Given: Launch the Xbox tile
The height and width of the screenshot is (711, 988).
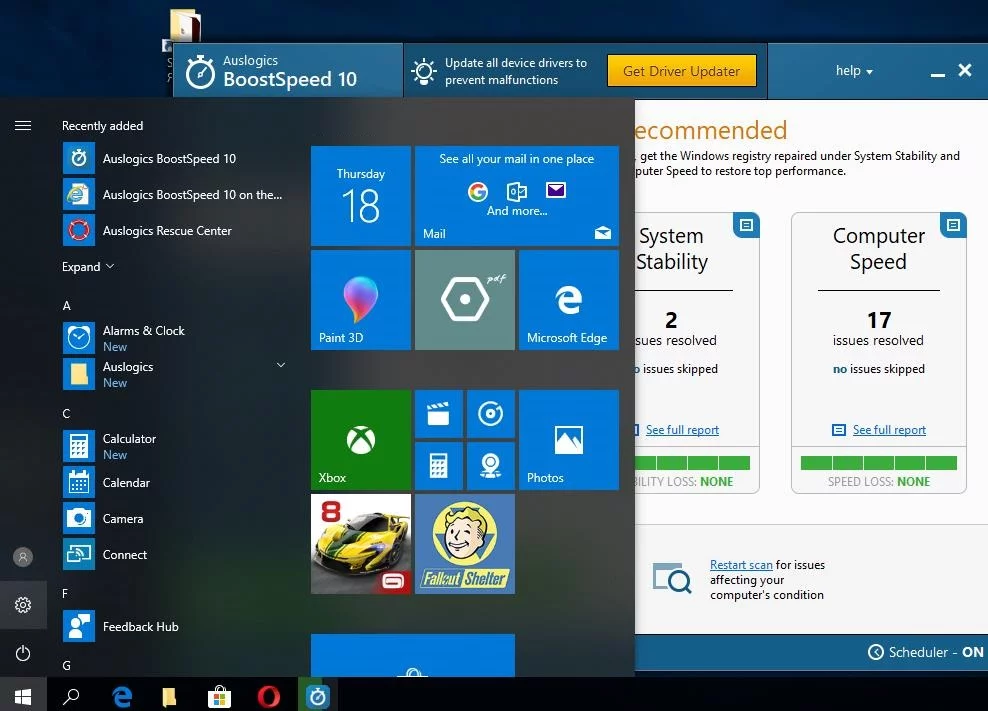Looking at the screenshot, I should tap(360, 440).
